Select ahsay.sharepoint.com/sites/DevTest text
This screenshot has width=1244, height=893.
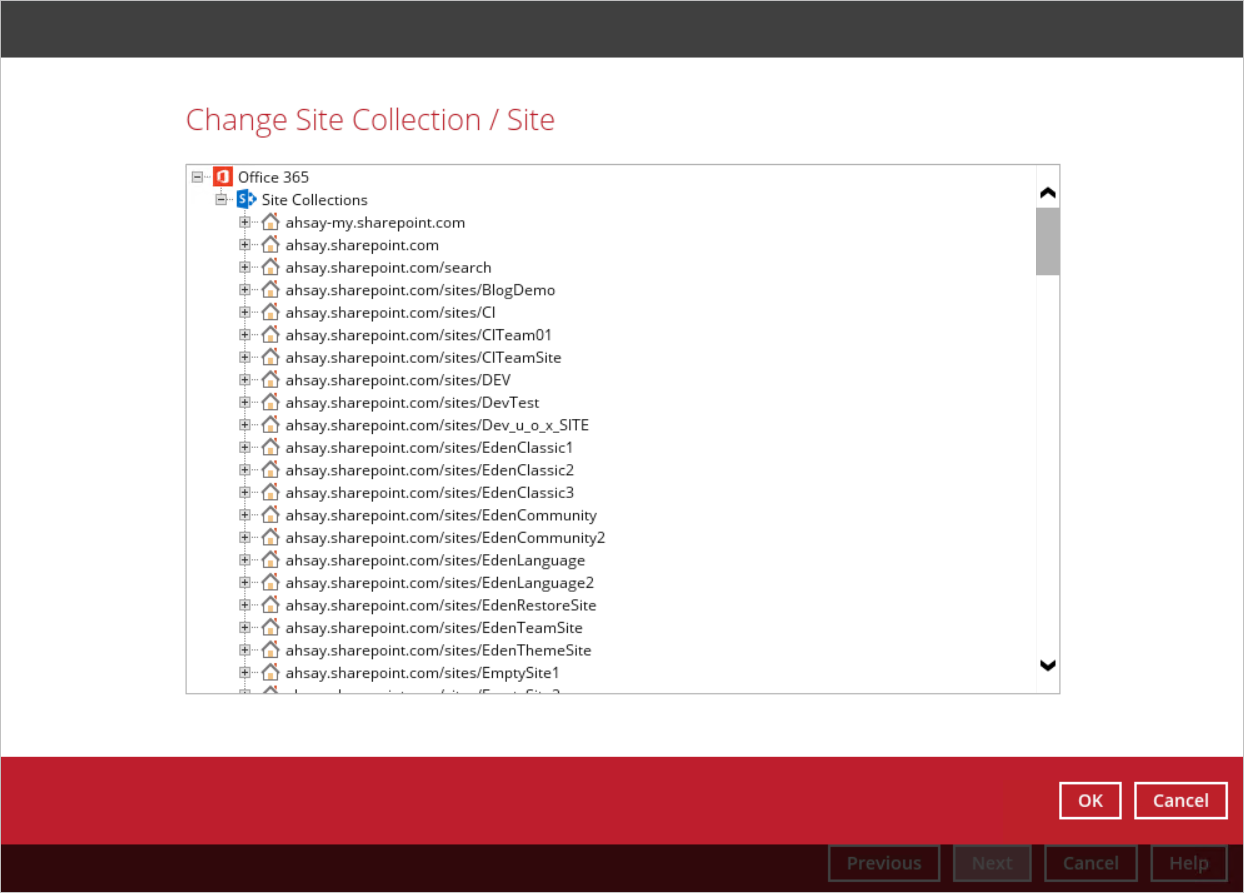click(412, 402)
